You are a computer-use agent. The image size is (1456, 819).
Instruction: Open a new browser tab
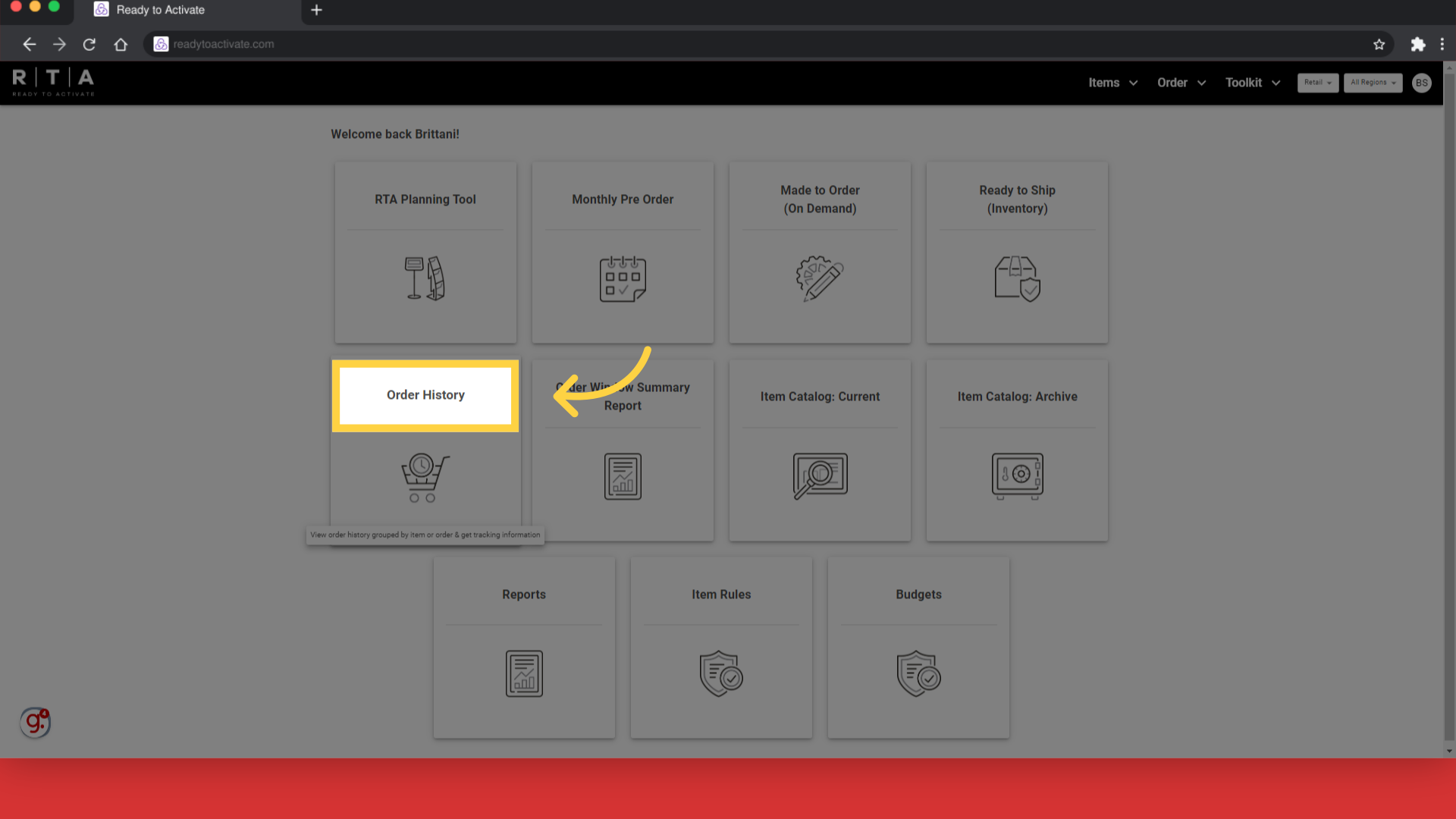[x=317, y=10]
